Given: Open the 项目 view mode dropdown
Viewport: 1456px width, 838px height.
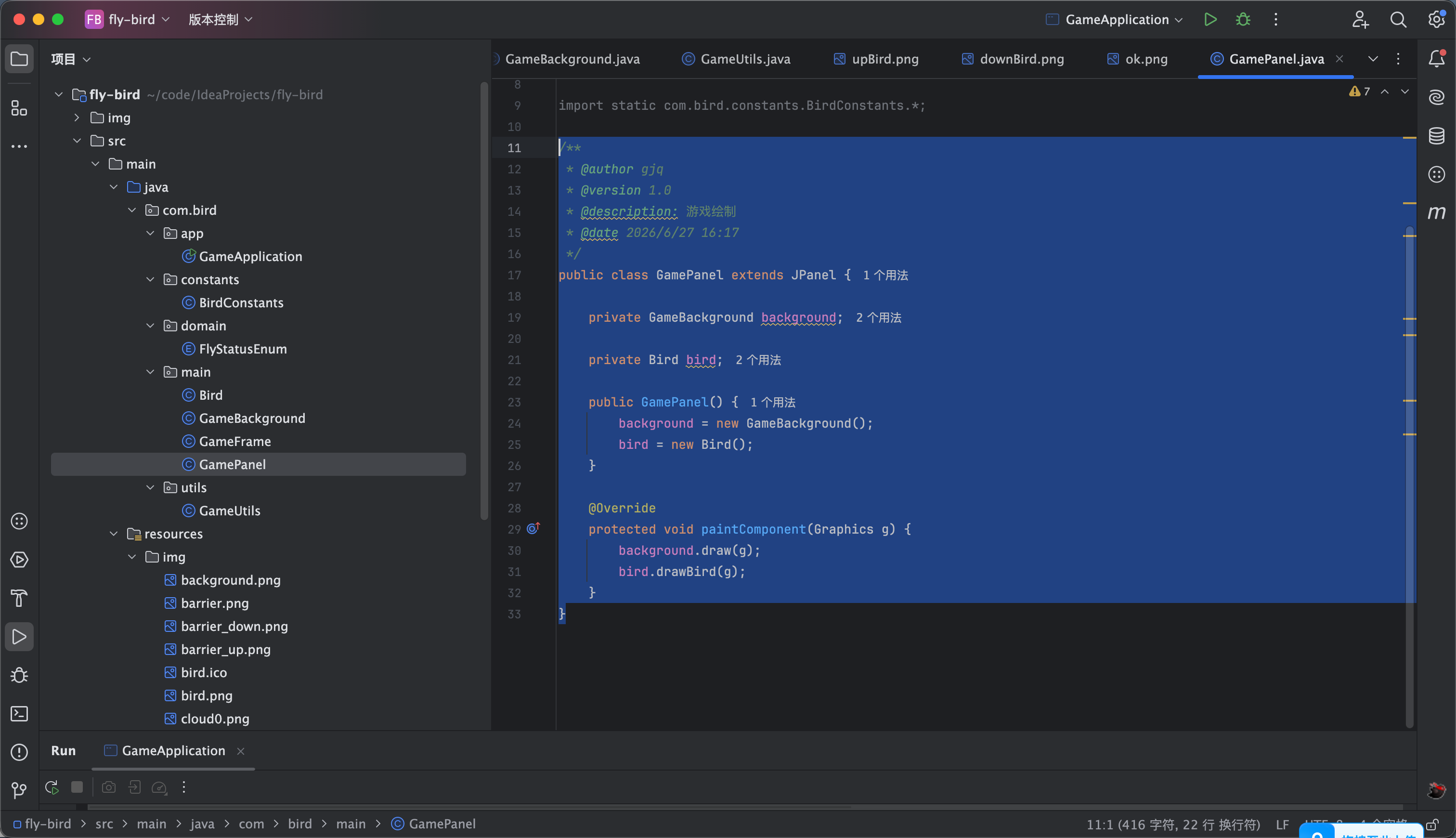Looking at the screenshot, I should point(71,59).
